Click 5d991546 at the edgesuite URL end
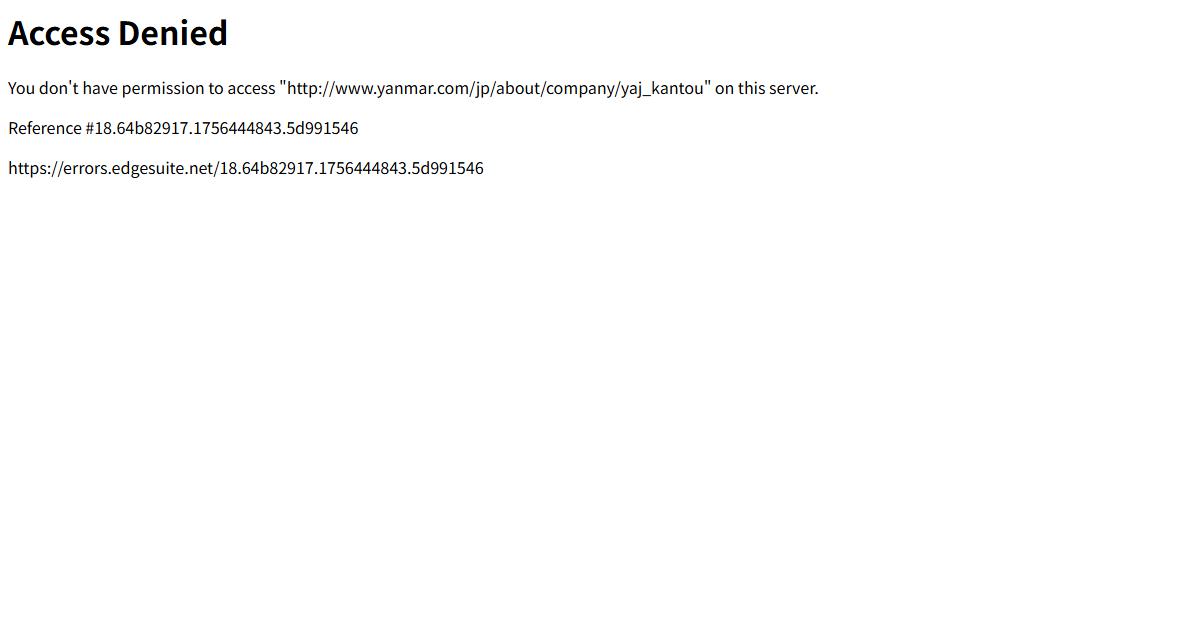Screen dimensions: 1184x624 (x=448, y=168)
